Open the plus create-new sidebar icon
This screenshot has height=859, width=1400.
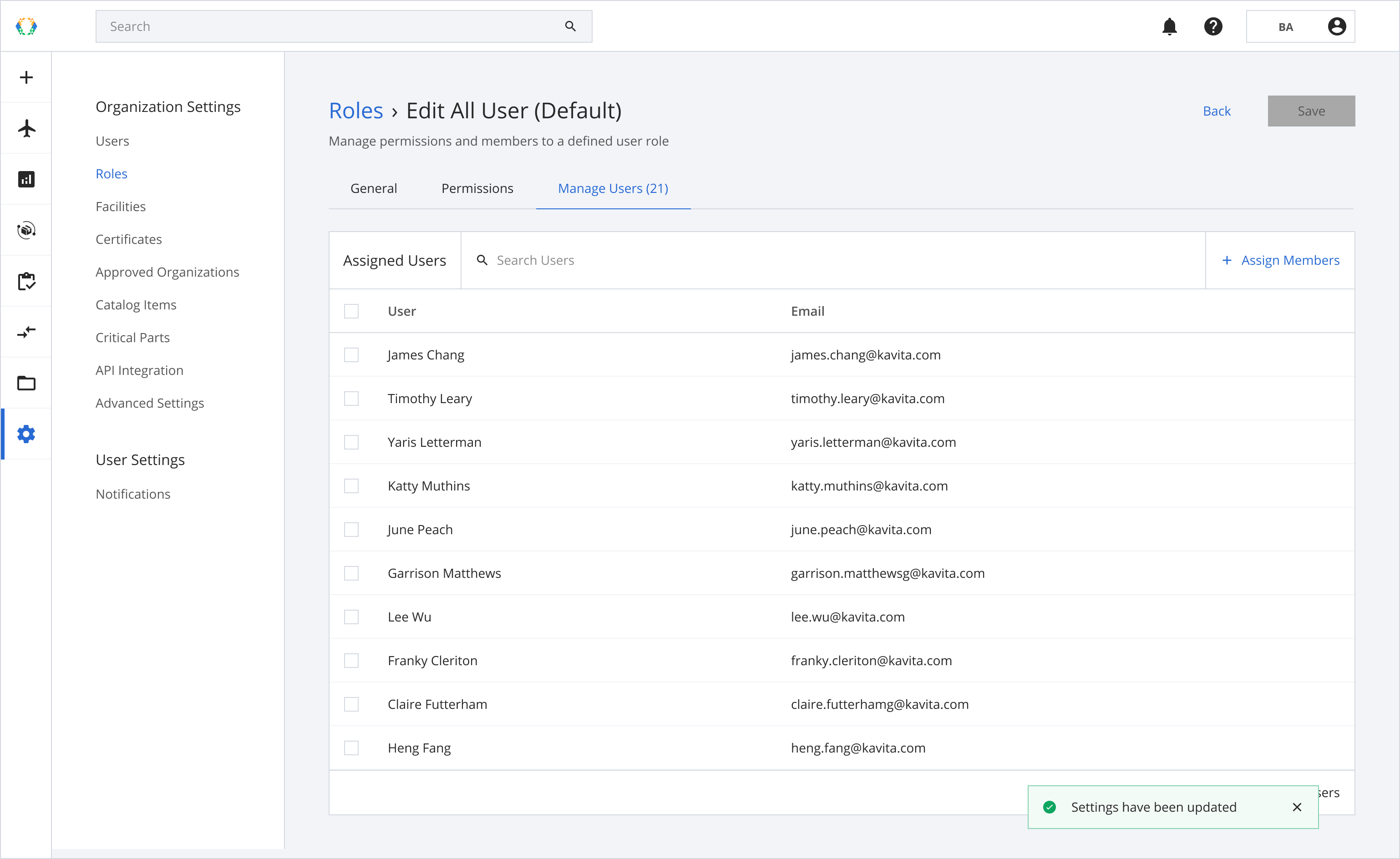pos(26,77)
